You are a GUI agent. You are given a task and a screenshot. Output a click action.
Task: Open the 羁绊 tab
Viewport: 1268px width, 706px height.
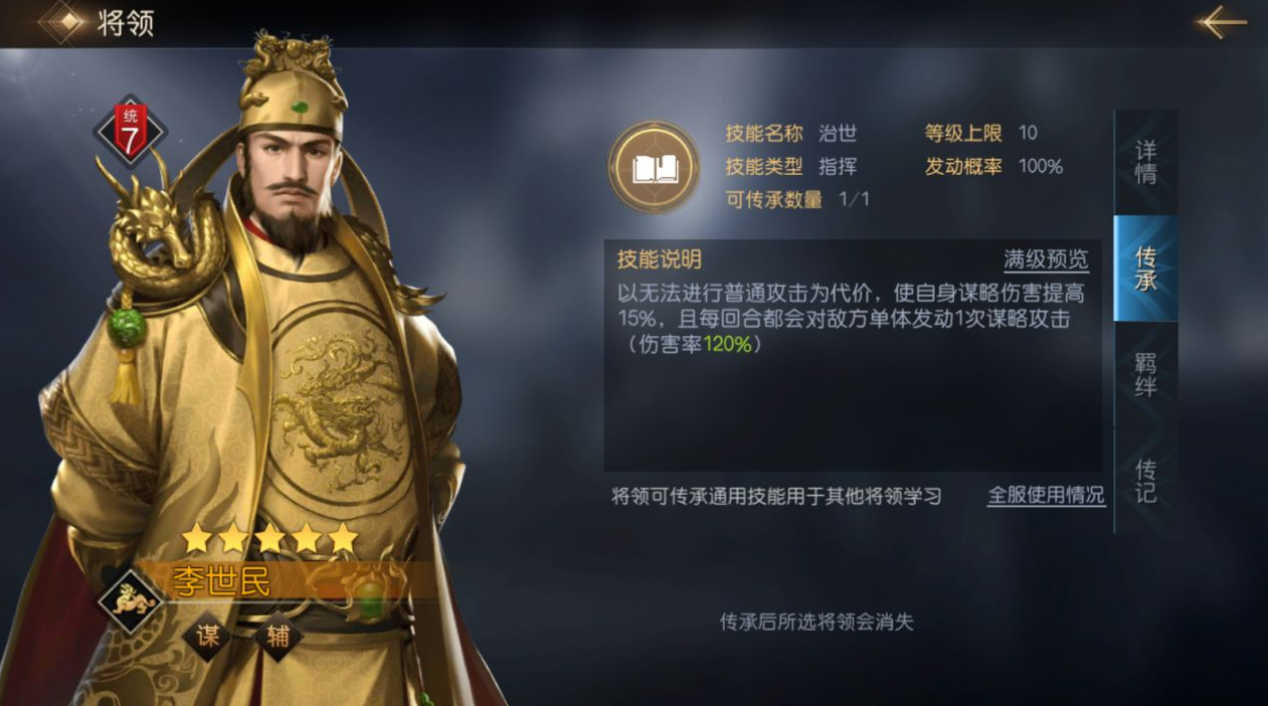point(1146,375)
